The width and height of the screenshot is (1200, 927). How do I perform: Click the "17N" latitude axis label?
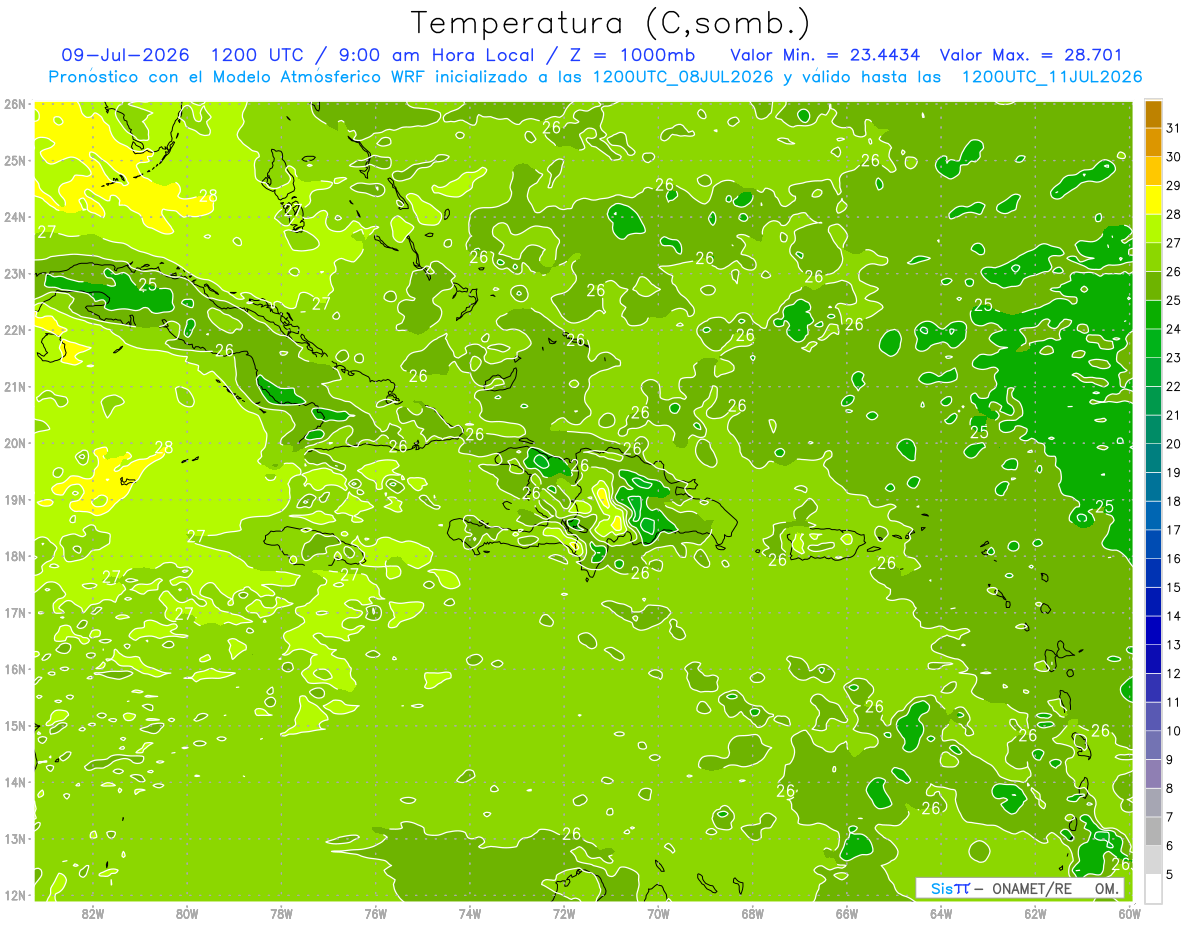coord(15,613)
